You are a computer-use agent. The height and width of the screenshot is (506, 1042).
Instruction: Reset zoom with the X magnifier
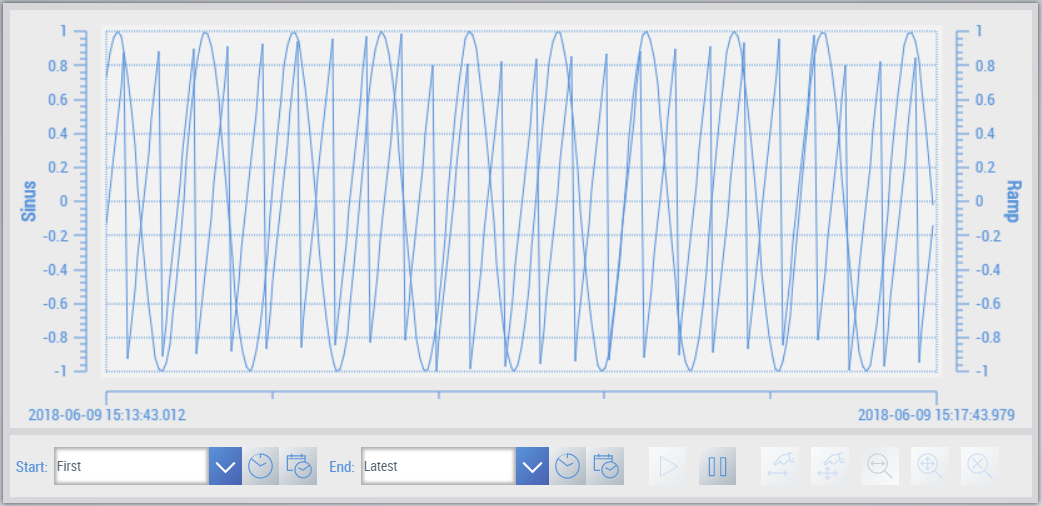(980, 466)
